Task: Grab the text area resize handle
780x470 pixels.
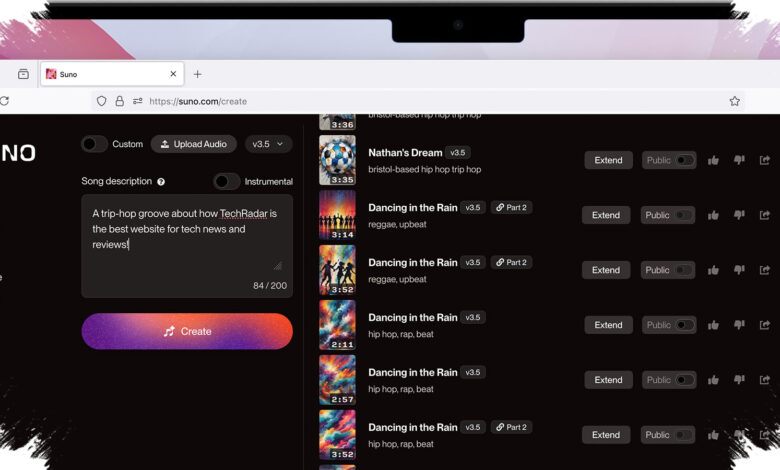Action: coord(278,266)
